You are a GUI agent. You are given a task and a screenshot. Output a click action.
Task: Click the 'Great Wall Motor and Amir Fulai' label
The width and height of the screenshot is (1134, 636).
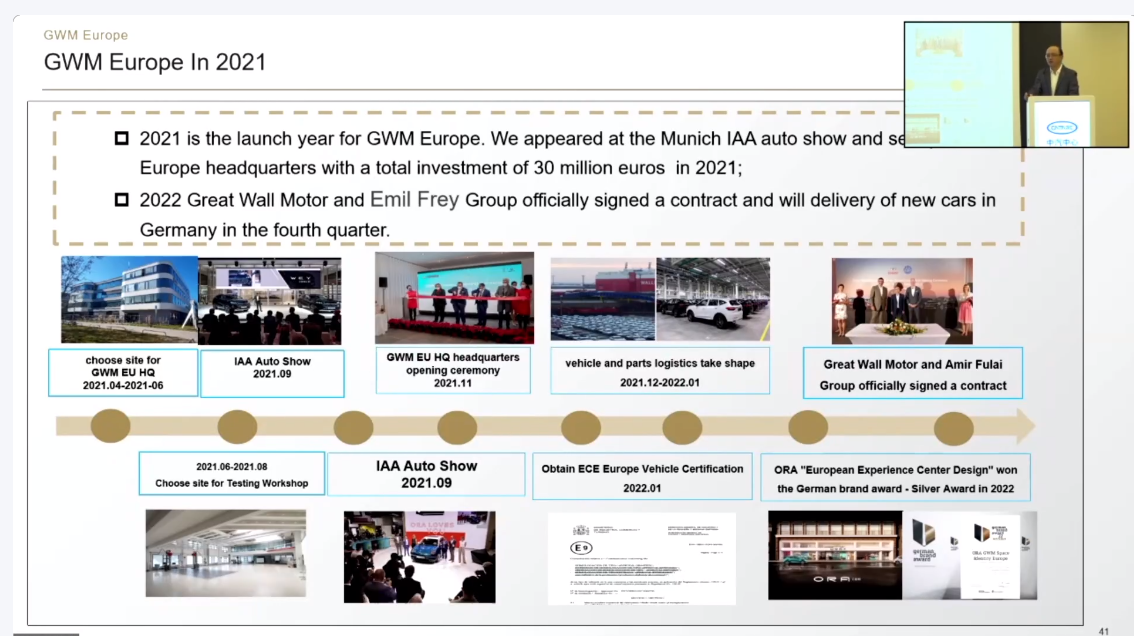point(913,373)
